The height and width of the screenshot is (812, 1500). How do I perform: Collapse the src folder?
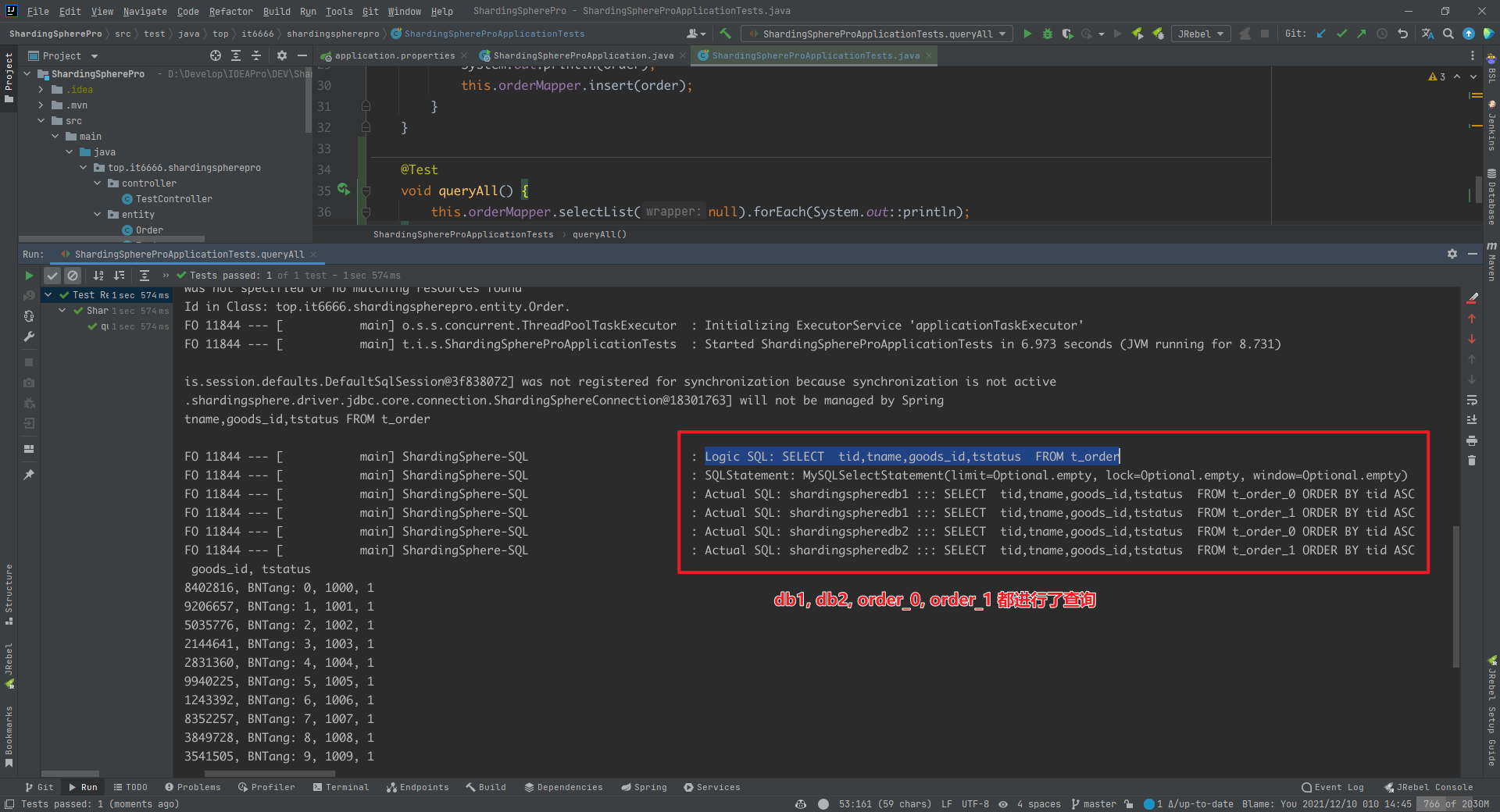pos(41,120)
